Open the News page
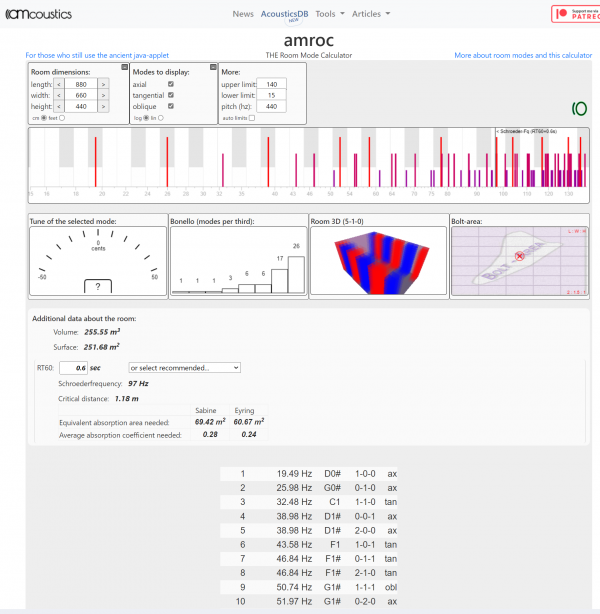Image resolution: width=600 pixels, height=614 pixels. tap(243, 14)
